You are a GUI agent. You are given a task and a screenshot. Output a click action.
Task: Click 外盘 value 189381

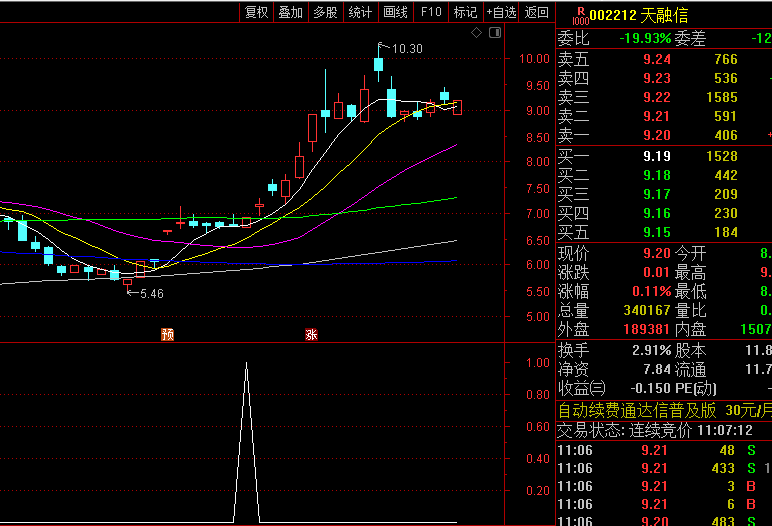pyautogui.click(x=647, y=329)
